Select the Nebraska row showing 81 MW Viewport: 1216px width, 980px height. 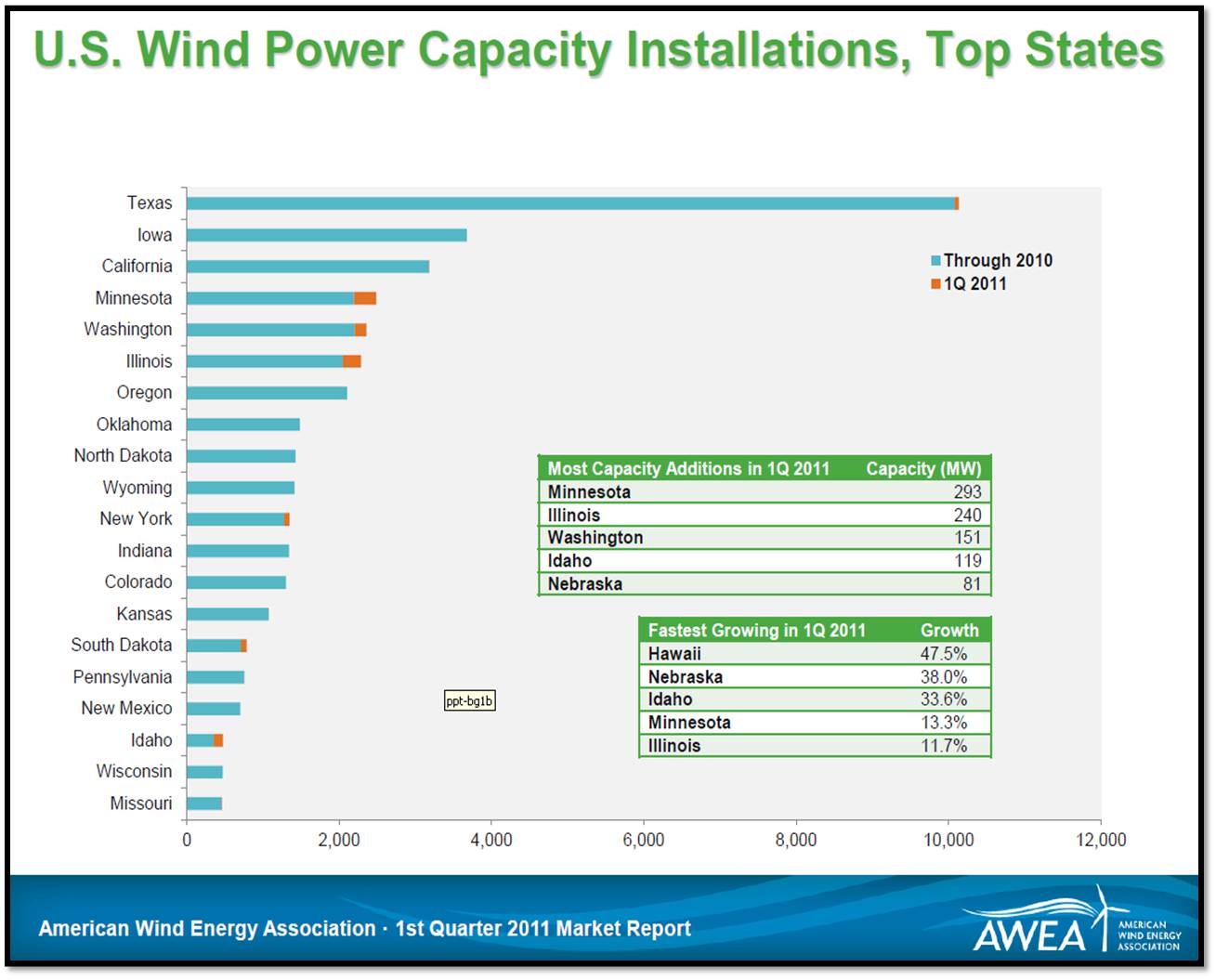pyautogui.click(x=764, y=584)
